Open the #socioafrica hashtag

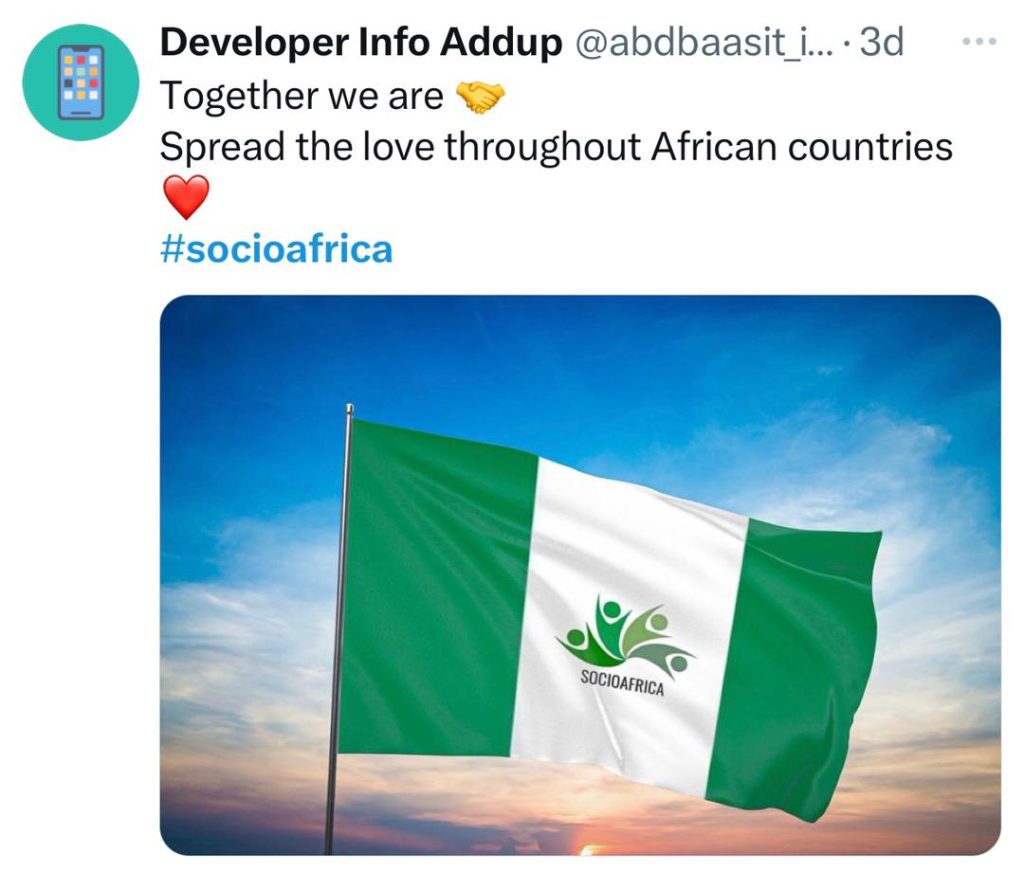(x=276, y=249)
